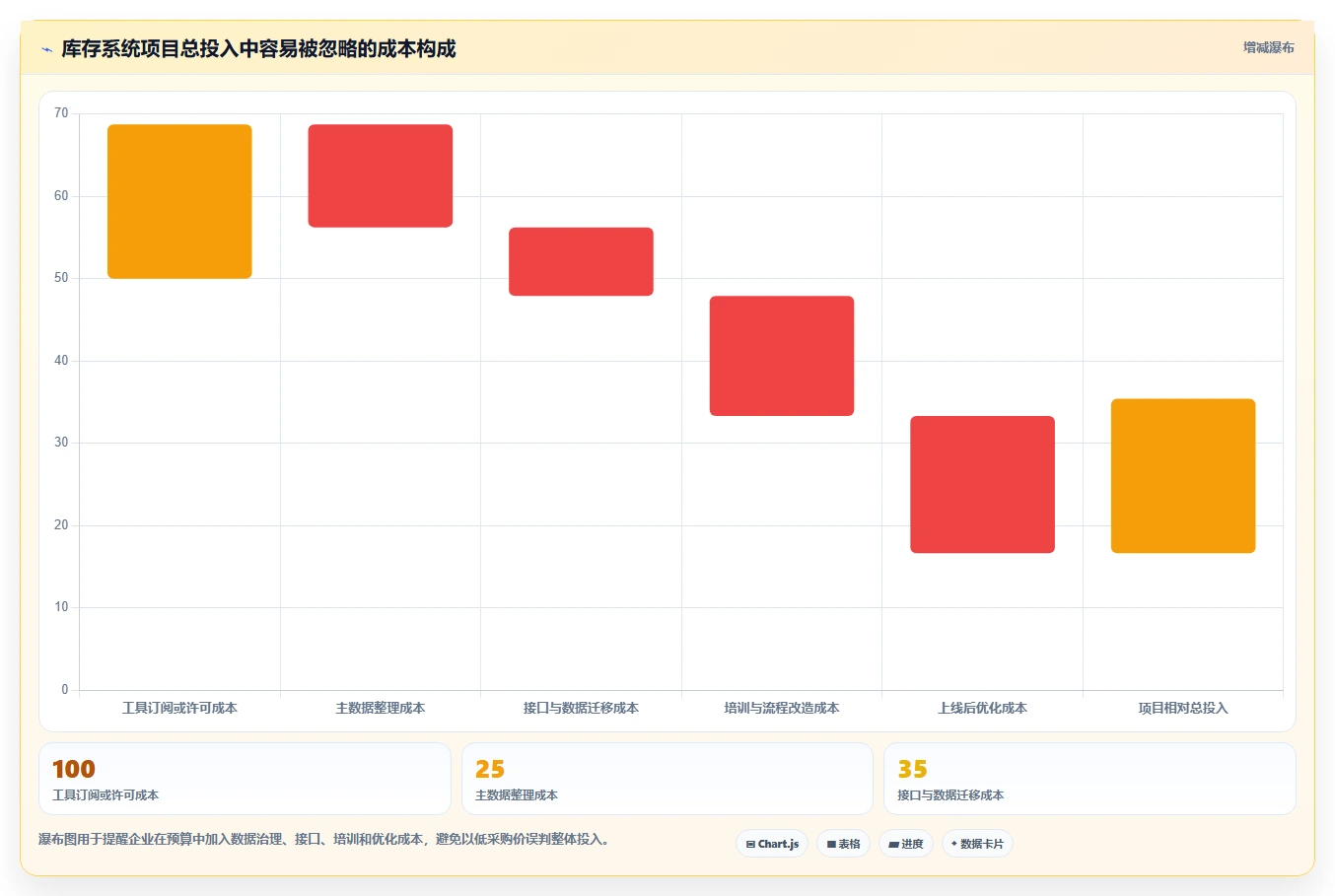Select the red 主数据整理成本 bar

click(381, 175)
